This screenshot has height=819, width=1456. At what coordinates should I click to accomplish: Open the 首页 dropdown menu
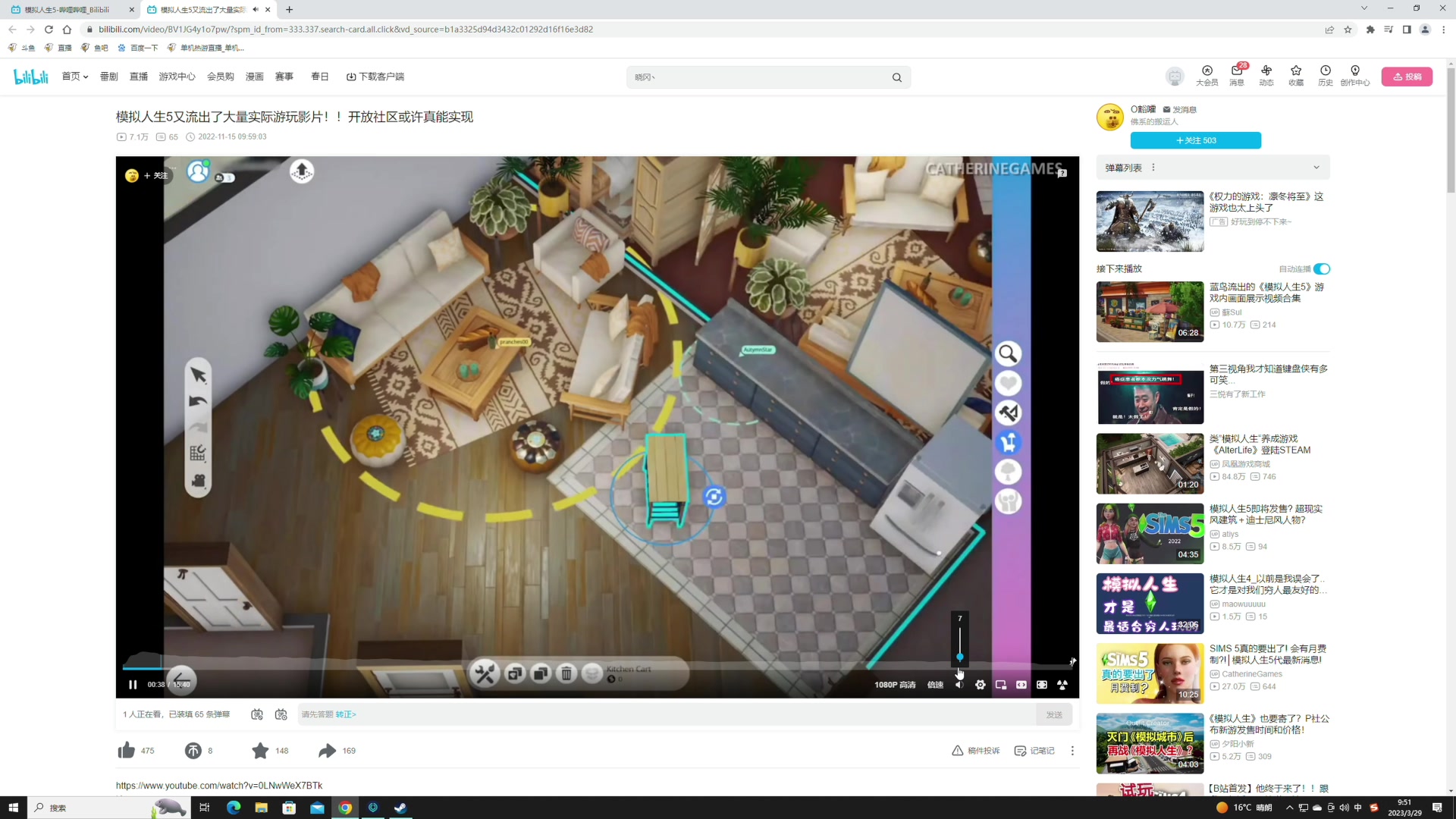coord(75,77)
